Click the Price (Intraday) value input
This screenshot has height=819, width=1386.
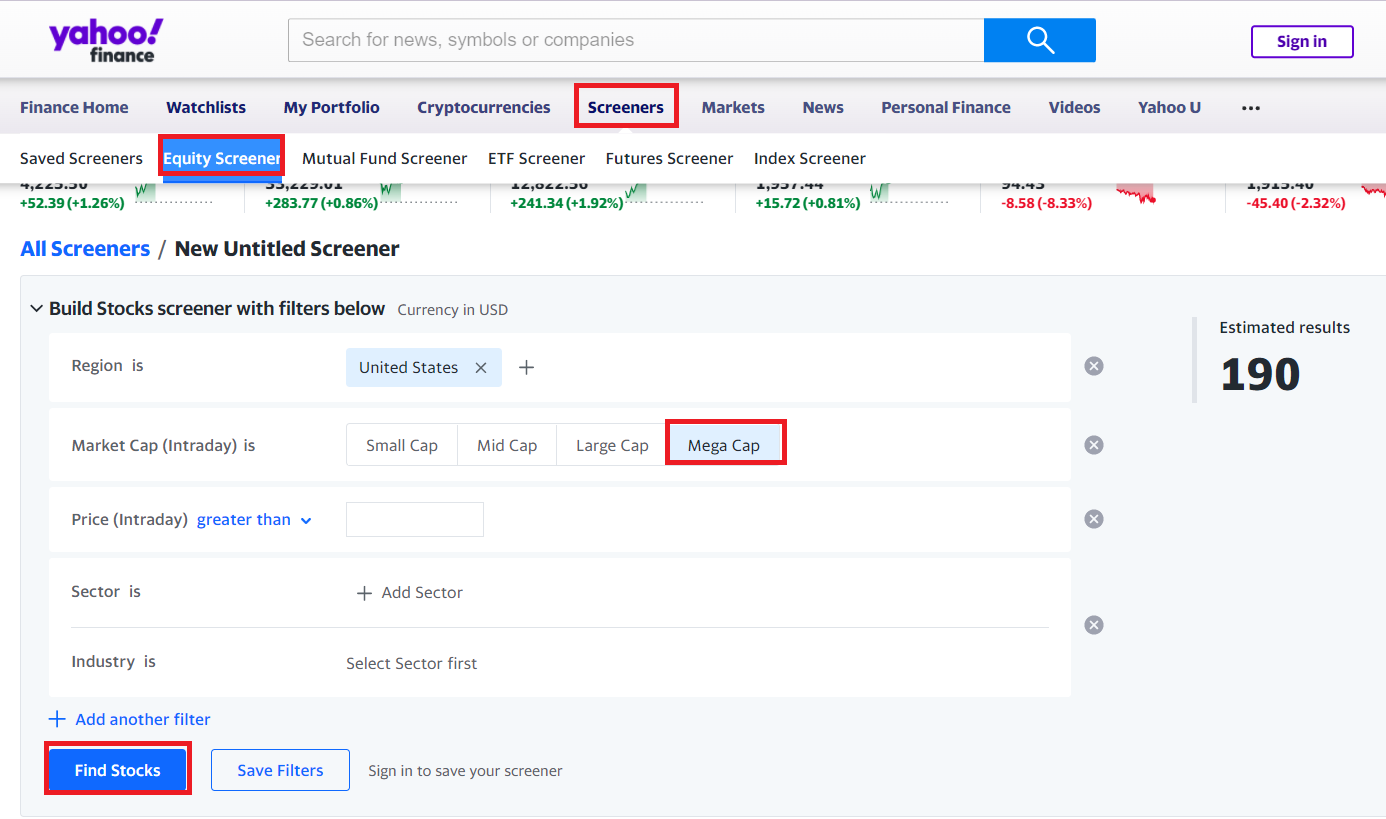coord(415,519)
